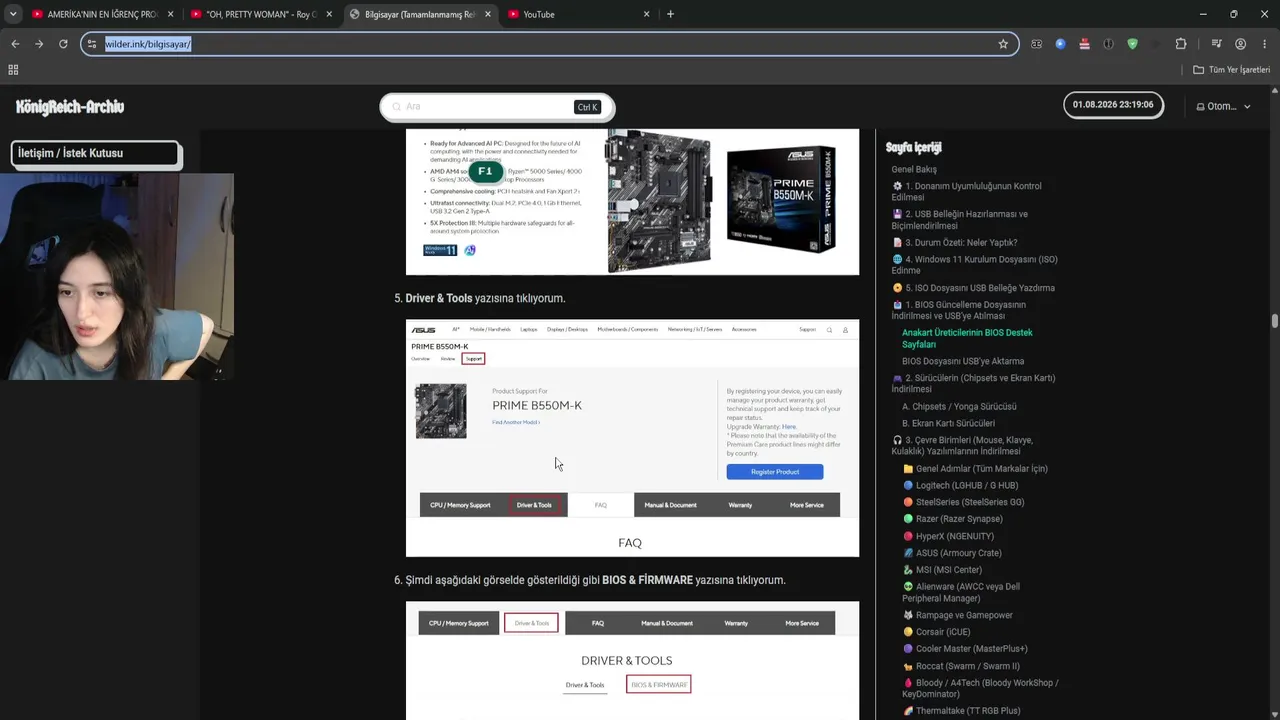Go to Genel Adımlar (Tüm Markalar İçin)

pos(975,468)
